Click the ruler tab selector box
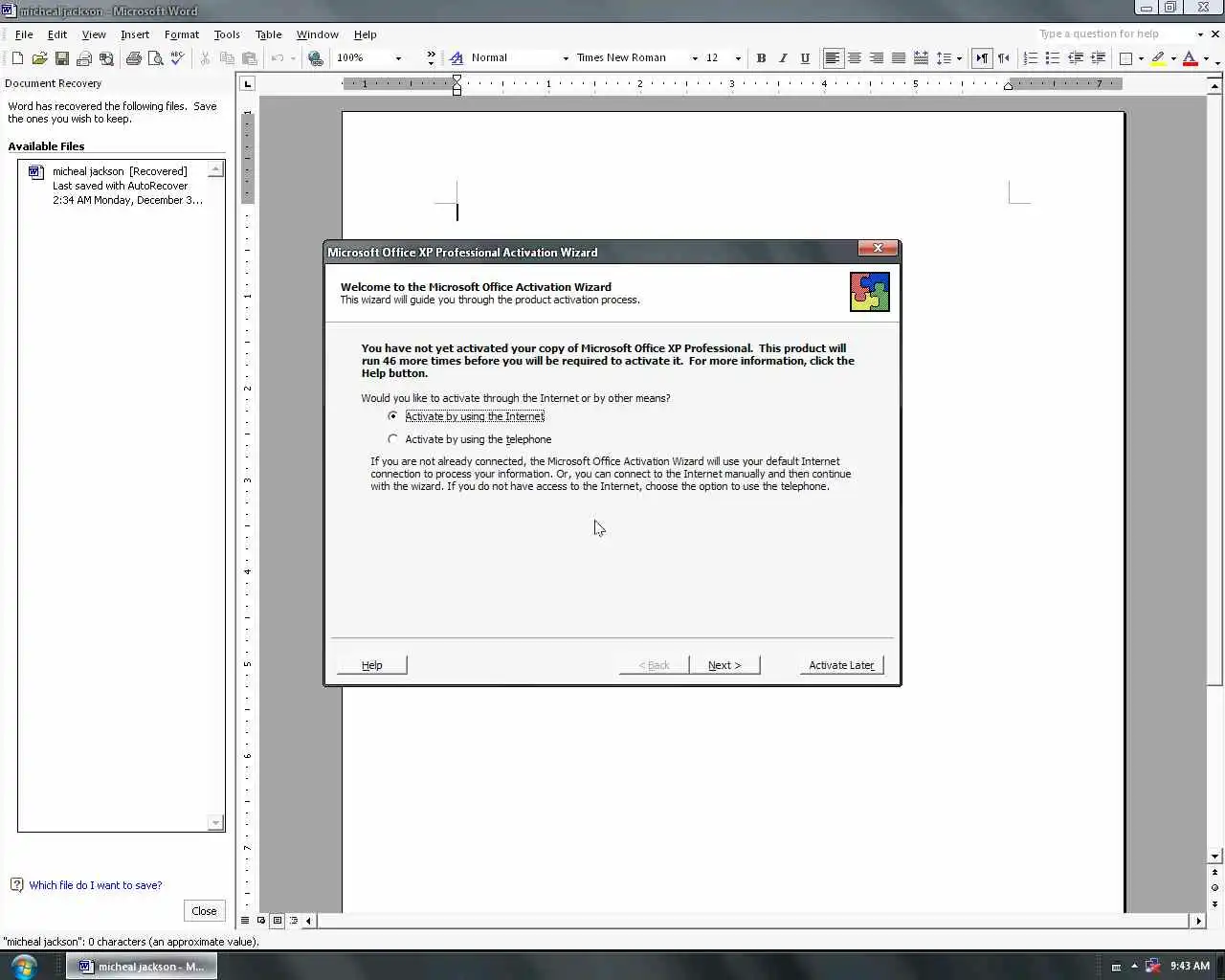1225x980 pixels. click(x=248, y=84)
